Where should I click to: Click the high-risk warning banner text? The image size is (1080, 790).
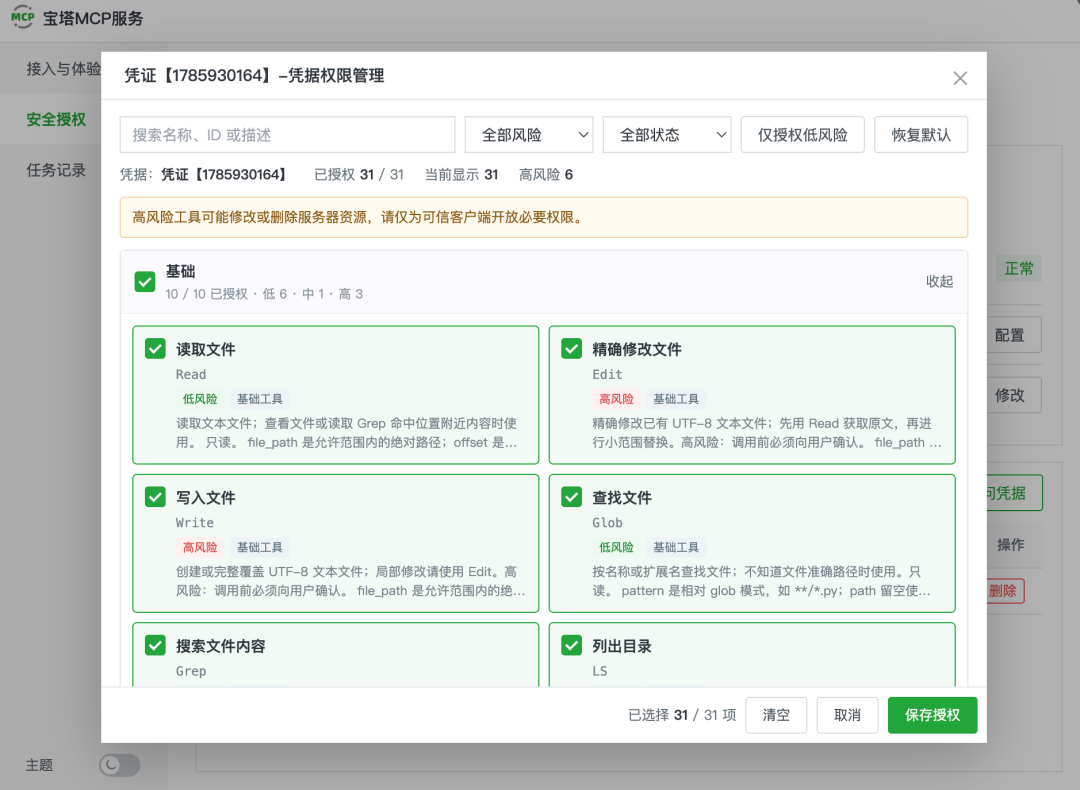pyautogui.click(x=358, y=218)
